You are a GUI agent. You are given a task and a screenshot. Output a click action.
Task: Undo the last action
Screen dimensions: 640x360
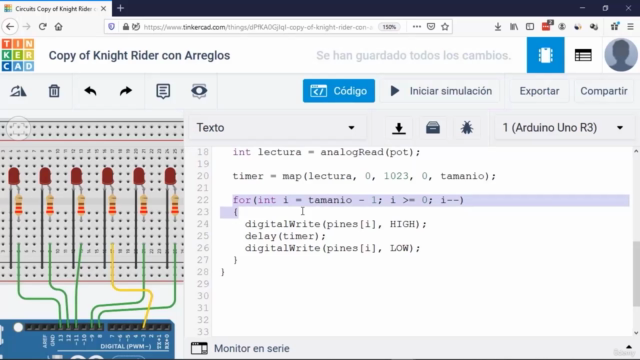tap(90, 91)
